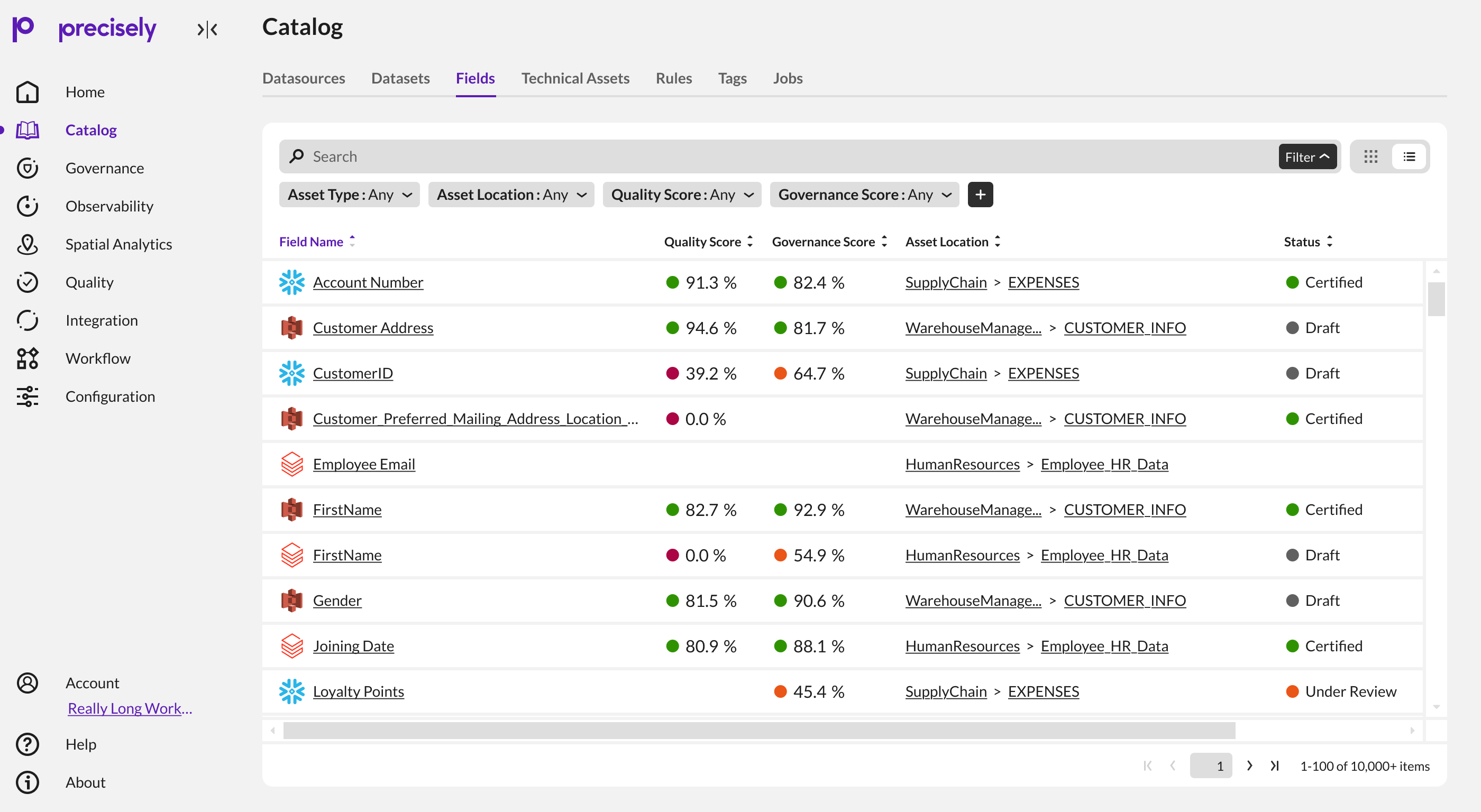Image resolution: width=1481 pixels, height=812 pixels.
Task: Expand the Quality Score filter dropdown
Action: [x=682, y=194]
